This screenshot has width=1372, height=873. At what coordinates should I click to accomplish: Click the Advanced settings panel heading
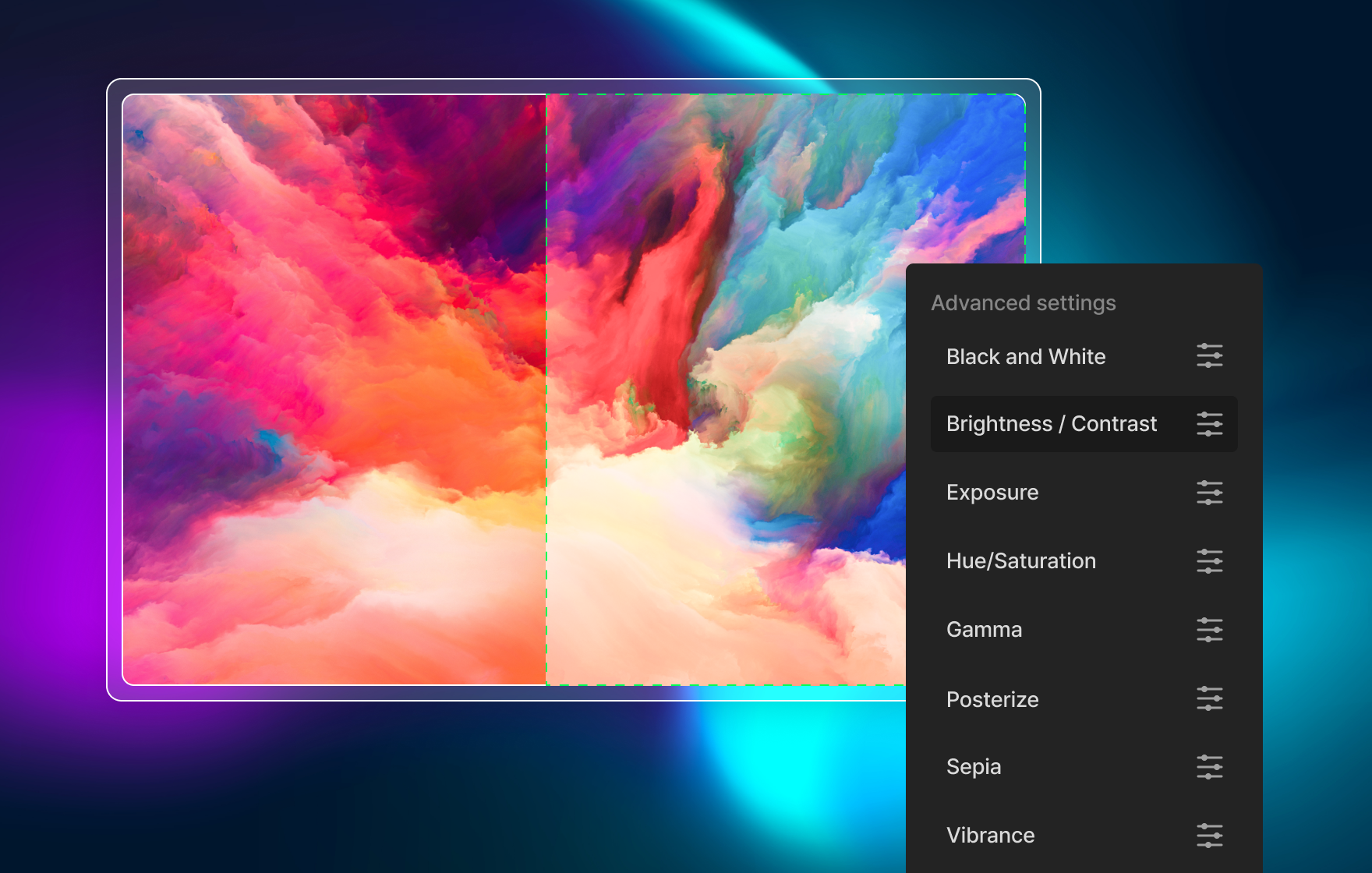click(x=1023, y=303)
